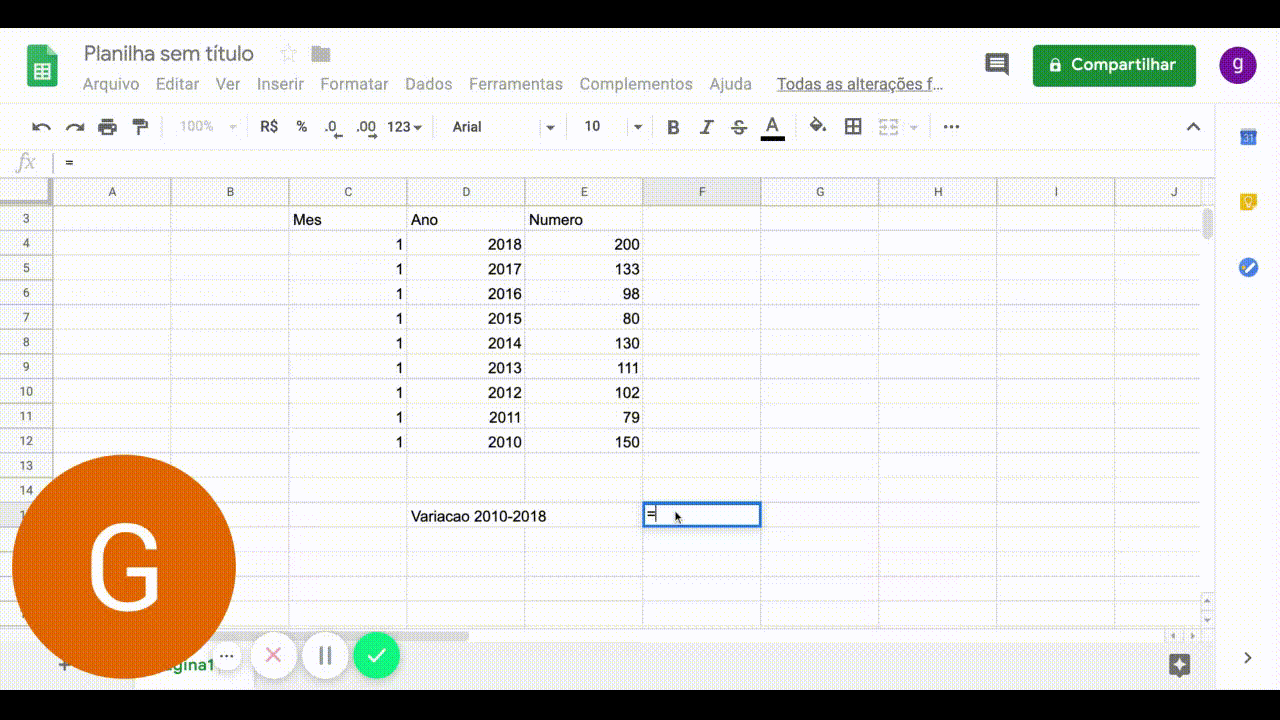Decrease decimal places with .0 button
The image size is (1280, 720).
(332, 127)
